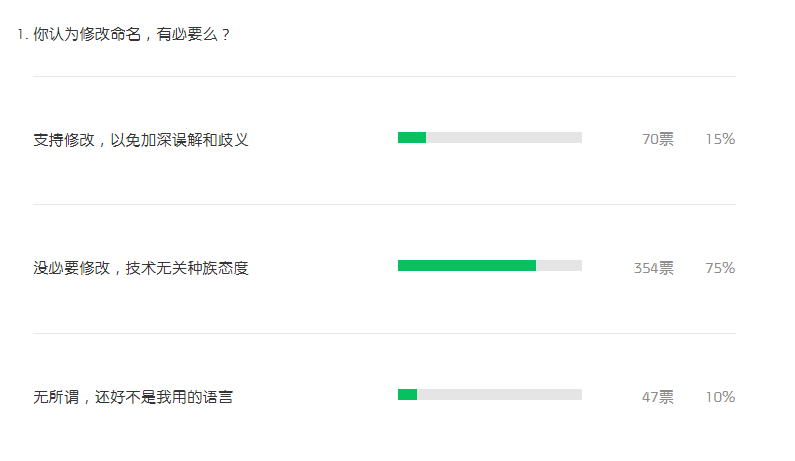Click the divider line below the question title
The height and width of the screenshot is (461, 795).
pyautogui.click(x=384, y=76)
